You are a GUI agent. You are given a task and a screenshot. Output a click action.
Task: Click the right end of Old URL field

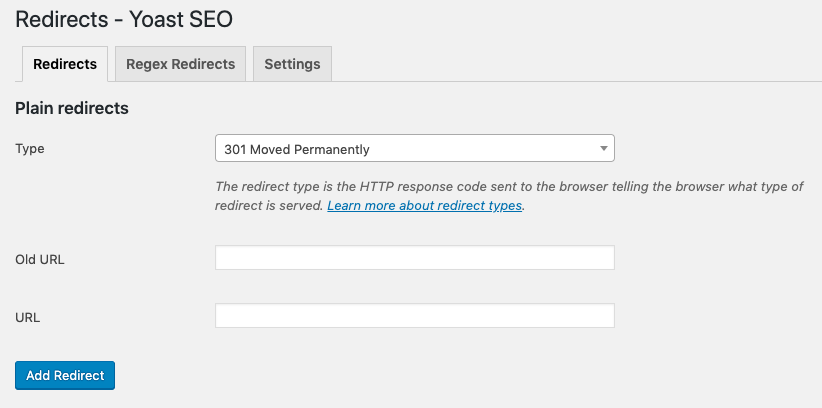pos(600,258)
